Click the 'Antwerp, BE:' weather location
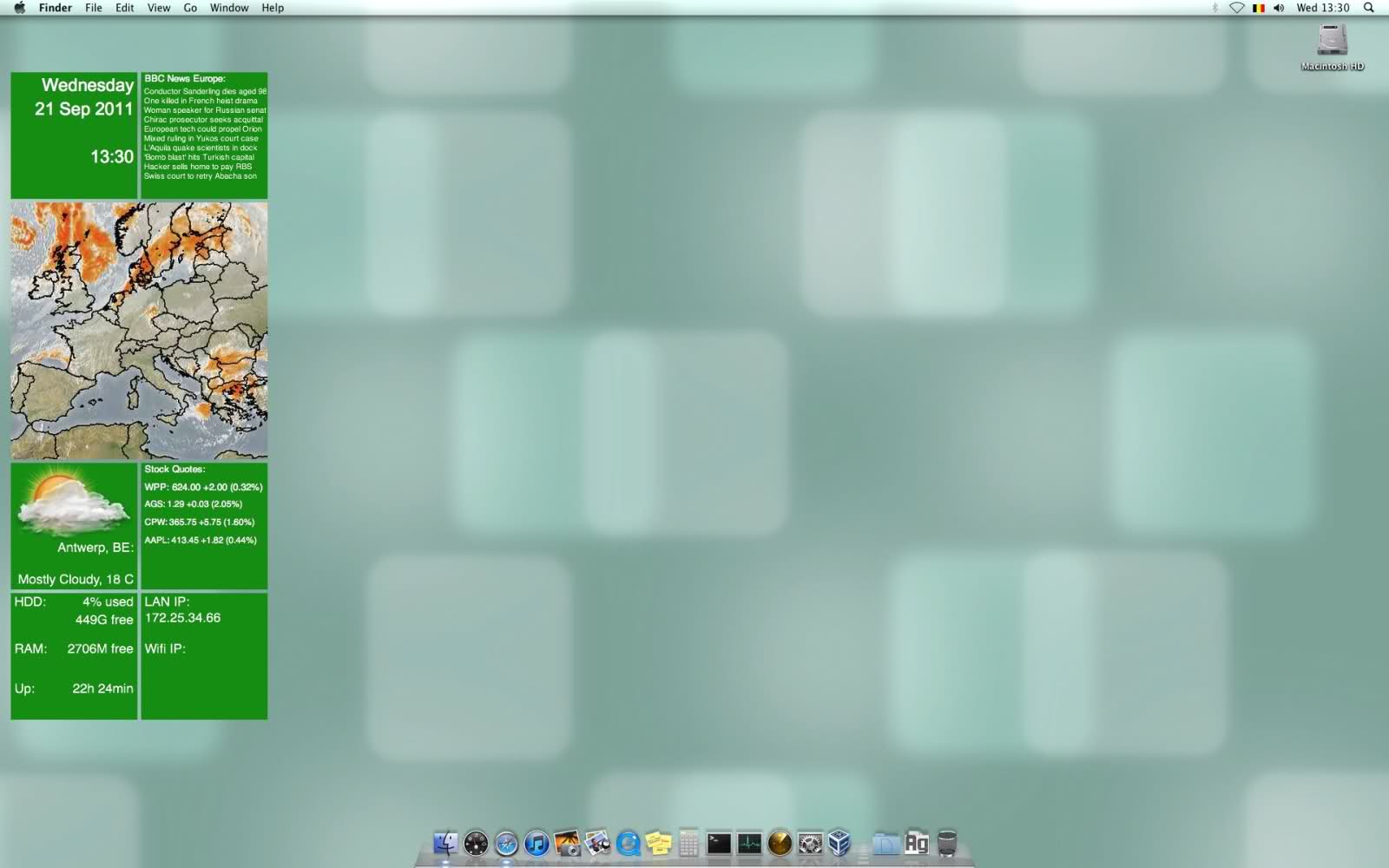The image size is (1389, 868). coord(95,548)
